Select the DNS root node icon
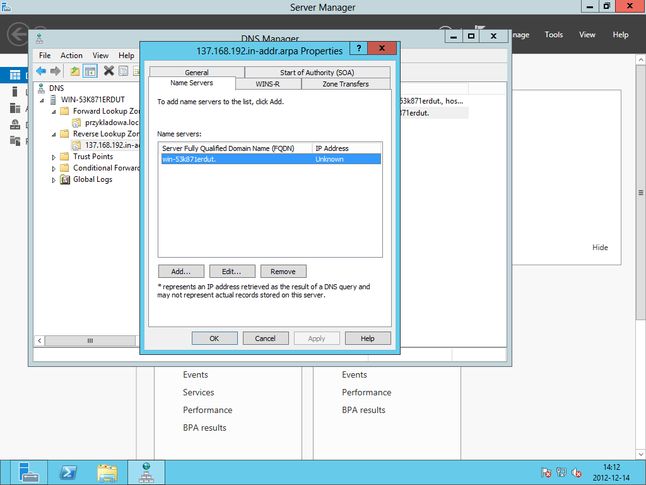Image resolution: width=646 pixels, height=485 pixels. pos(41,88)
